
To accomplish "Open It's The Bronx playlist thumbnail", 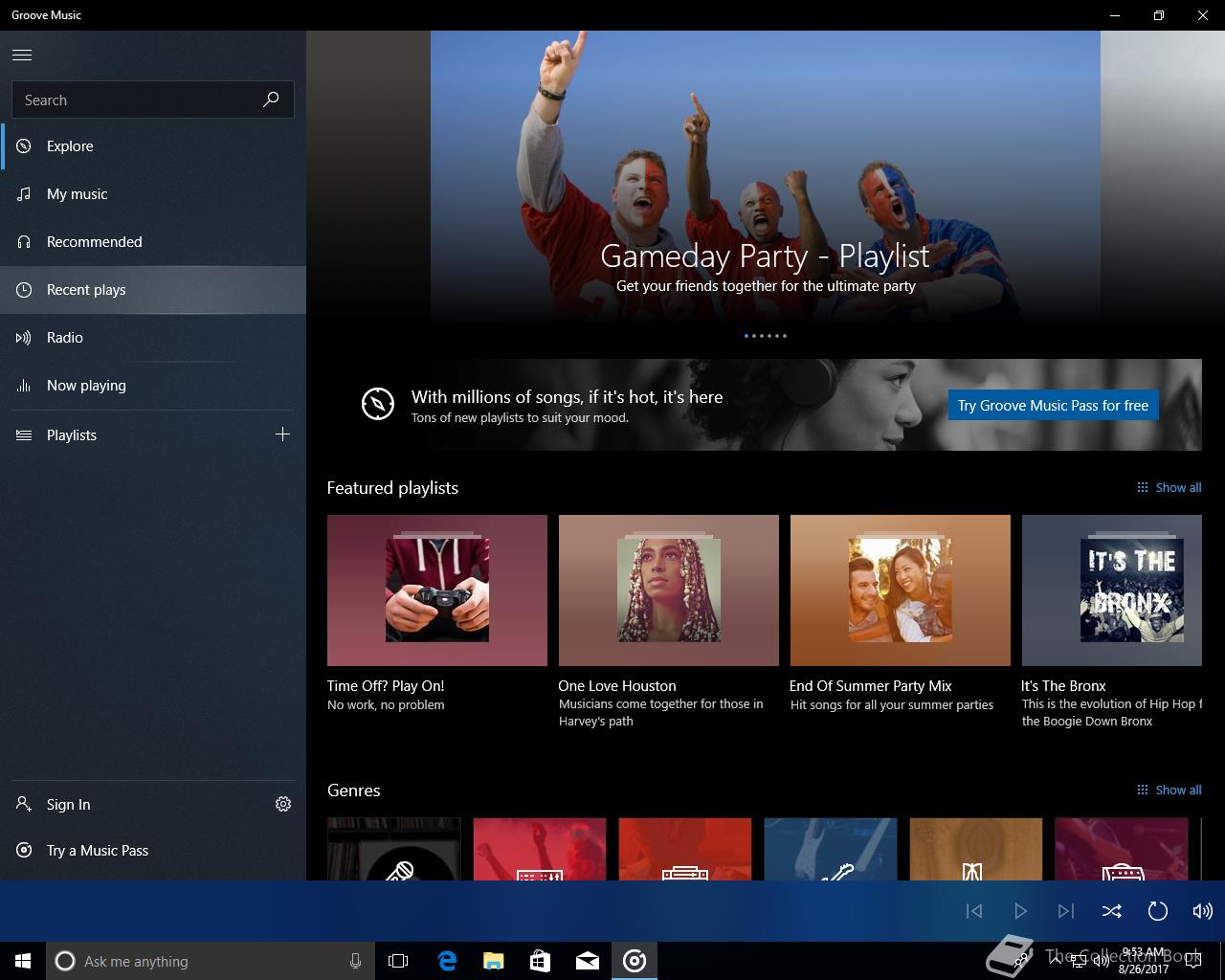I will click(1112, 590).
